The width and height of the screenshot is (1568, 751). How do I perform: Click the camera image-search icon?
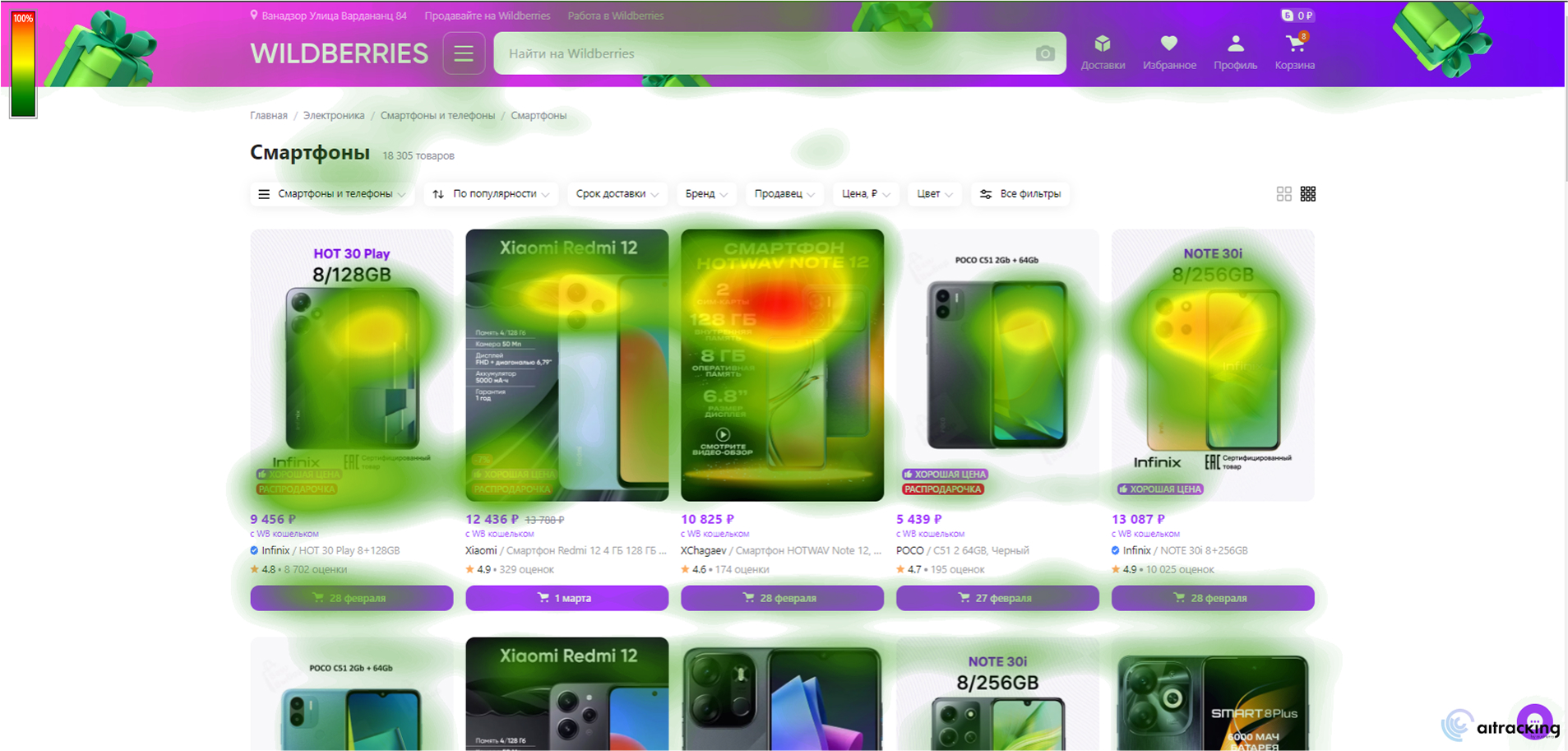tap(1045, 53)
